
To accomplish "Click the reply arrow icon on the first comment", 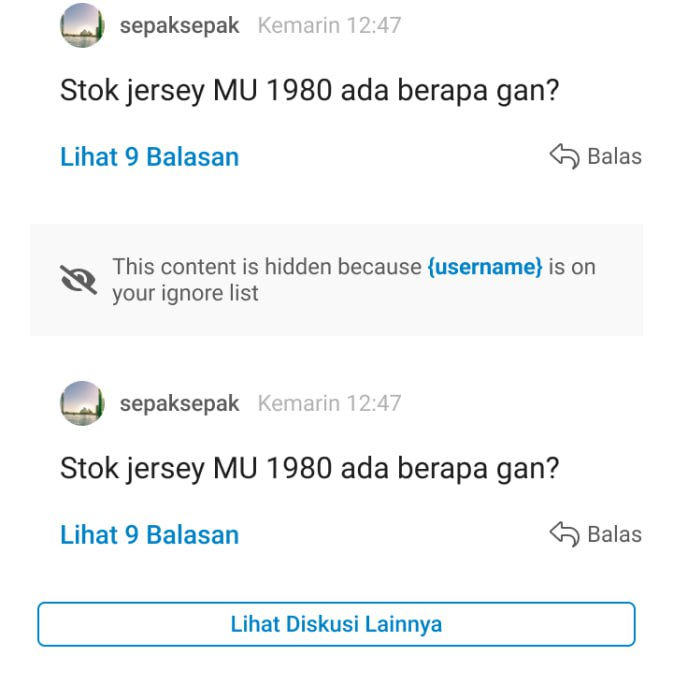I will coord(564,156).
